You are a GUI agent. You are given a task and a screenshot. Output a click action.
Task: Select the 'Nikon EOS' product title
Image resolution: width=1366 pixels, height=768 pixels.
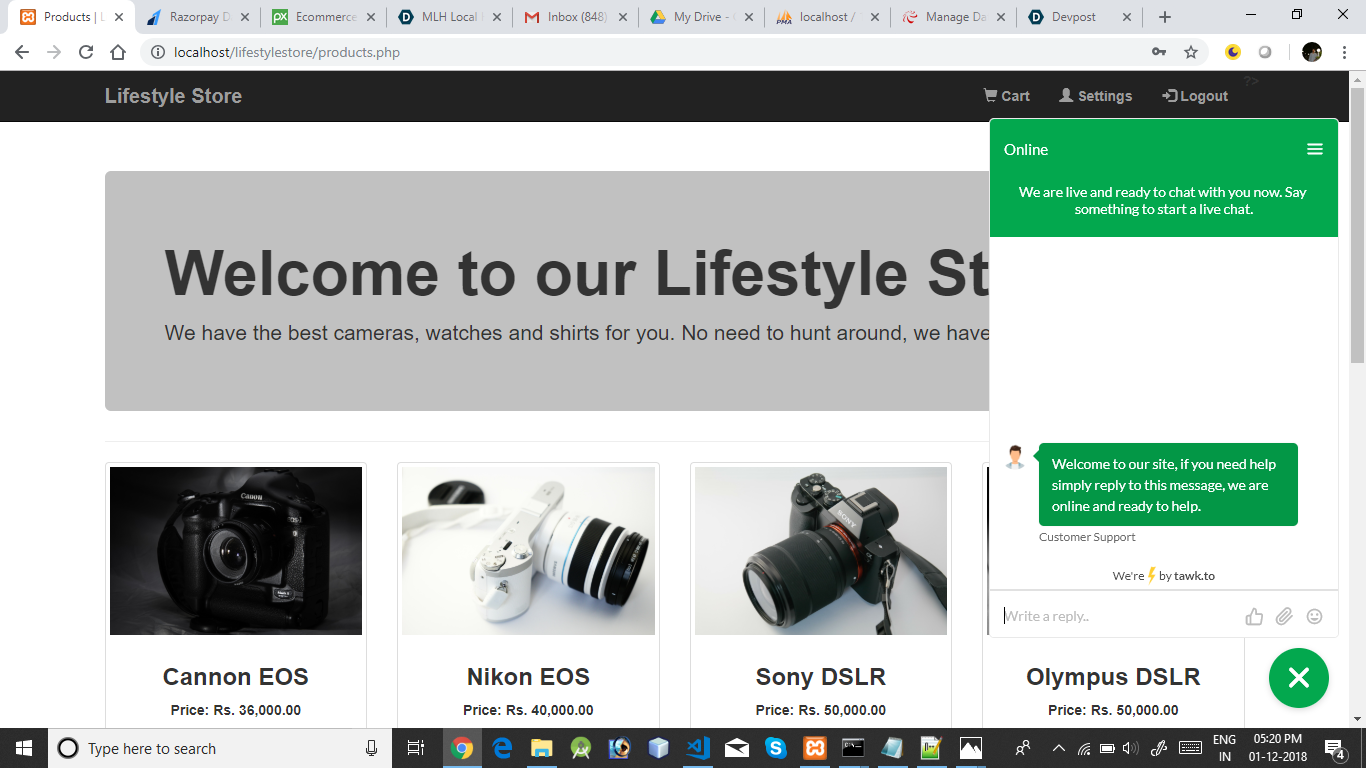pos(528,677)
